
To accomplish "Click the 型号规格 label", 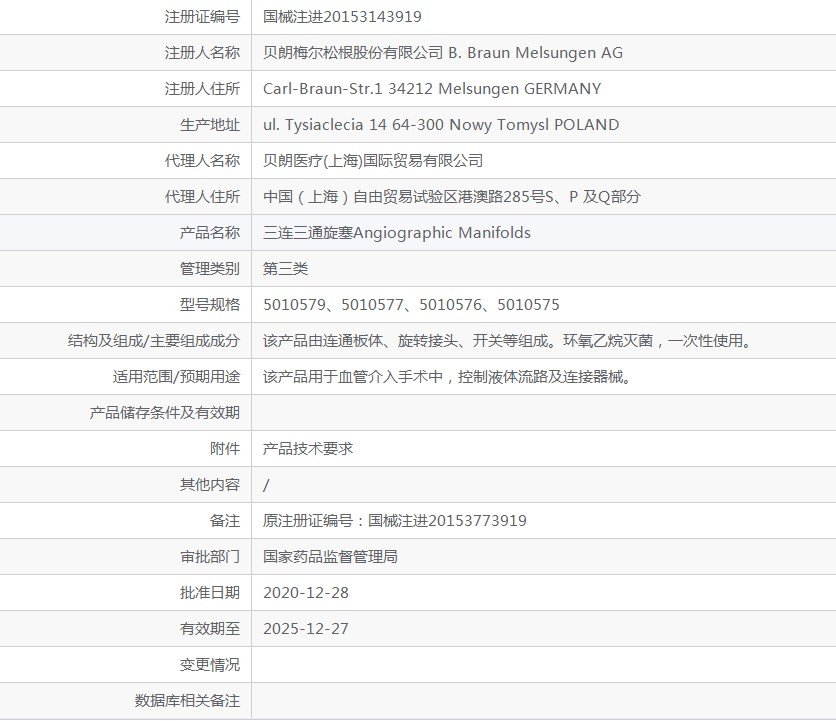I will point(210,305).
